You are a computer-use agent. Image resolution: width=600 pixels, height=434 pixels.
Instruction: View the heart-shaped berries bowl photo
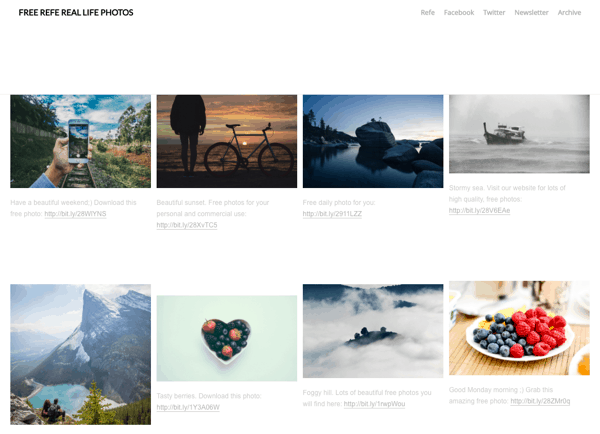pyautogui.click(x=227, y=338)
